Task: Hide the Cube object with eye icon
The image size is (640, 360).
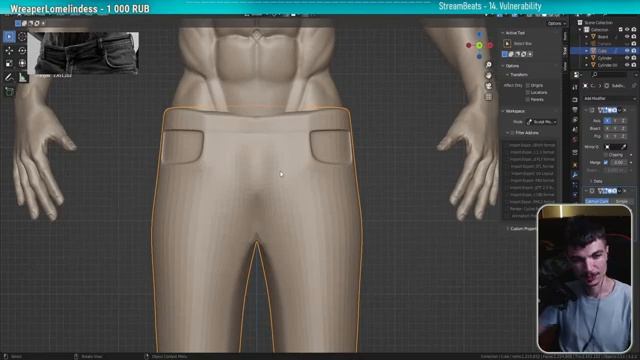Action: pos(627,51)
